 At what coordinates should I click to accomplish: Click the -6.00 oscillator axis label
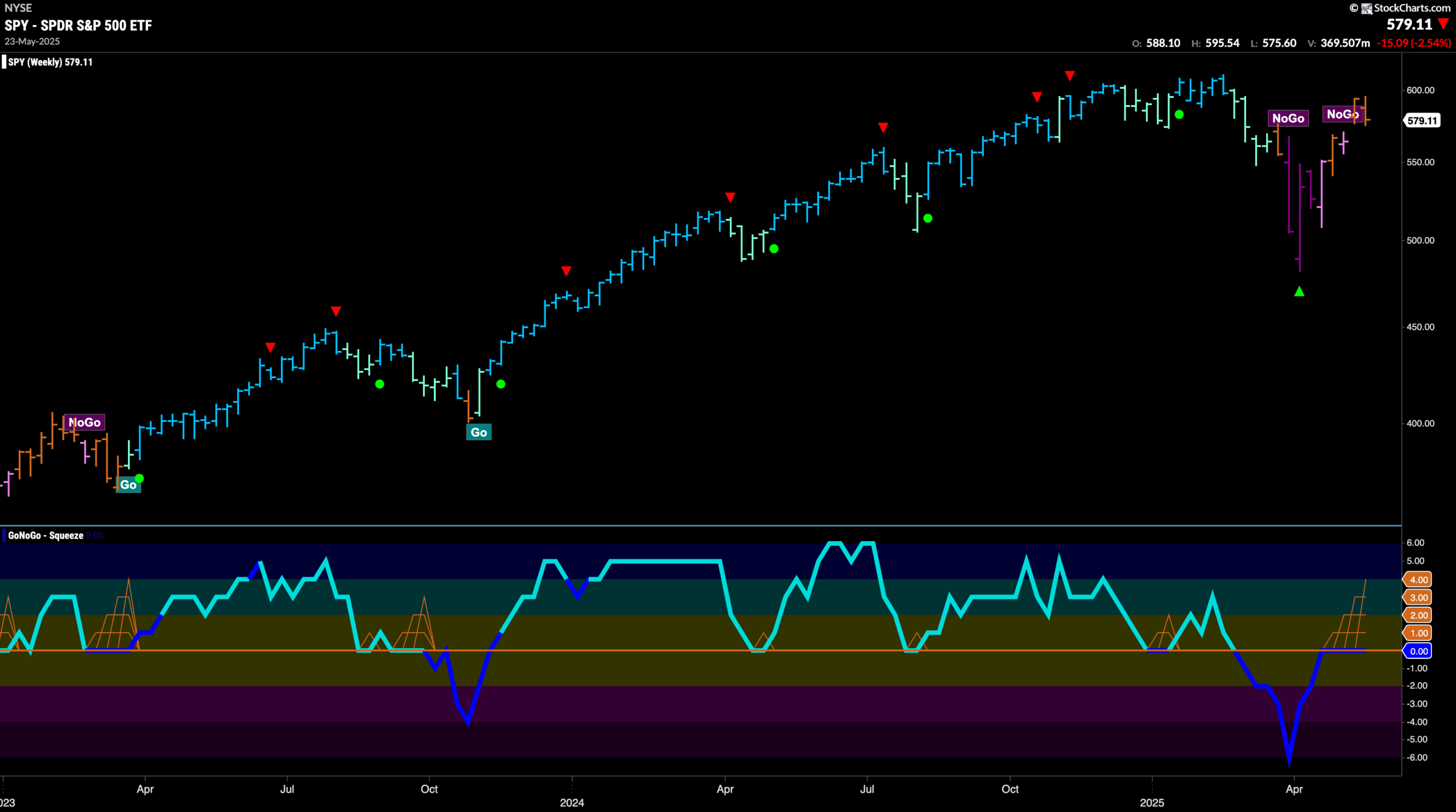[1417, 758]
